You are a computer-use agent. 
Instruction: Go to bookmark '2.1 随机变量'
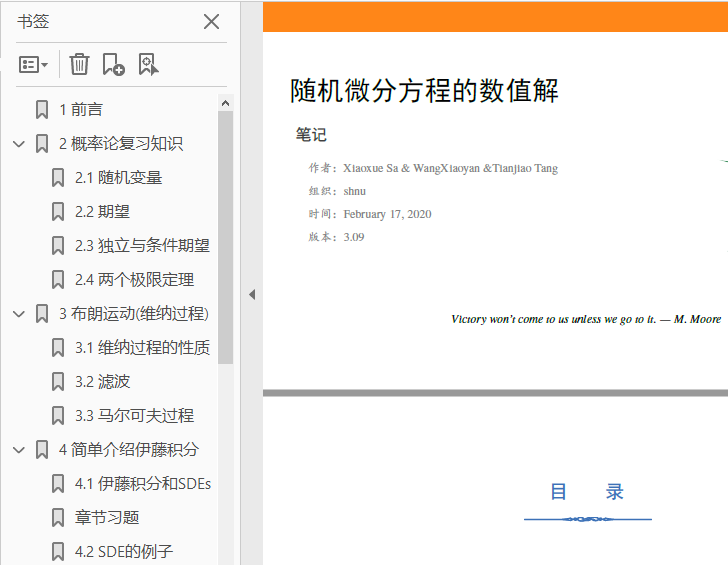(118, 178)
